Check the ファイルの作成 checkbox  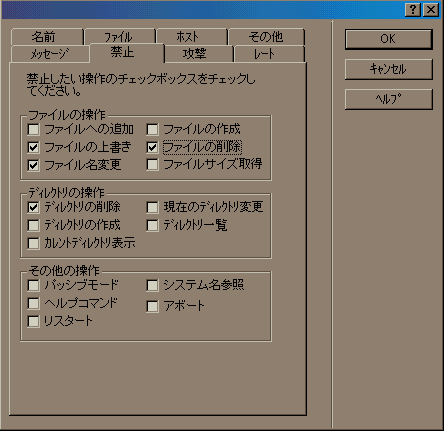tap(152, 129)
